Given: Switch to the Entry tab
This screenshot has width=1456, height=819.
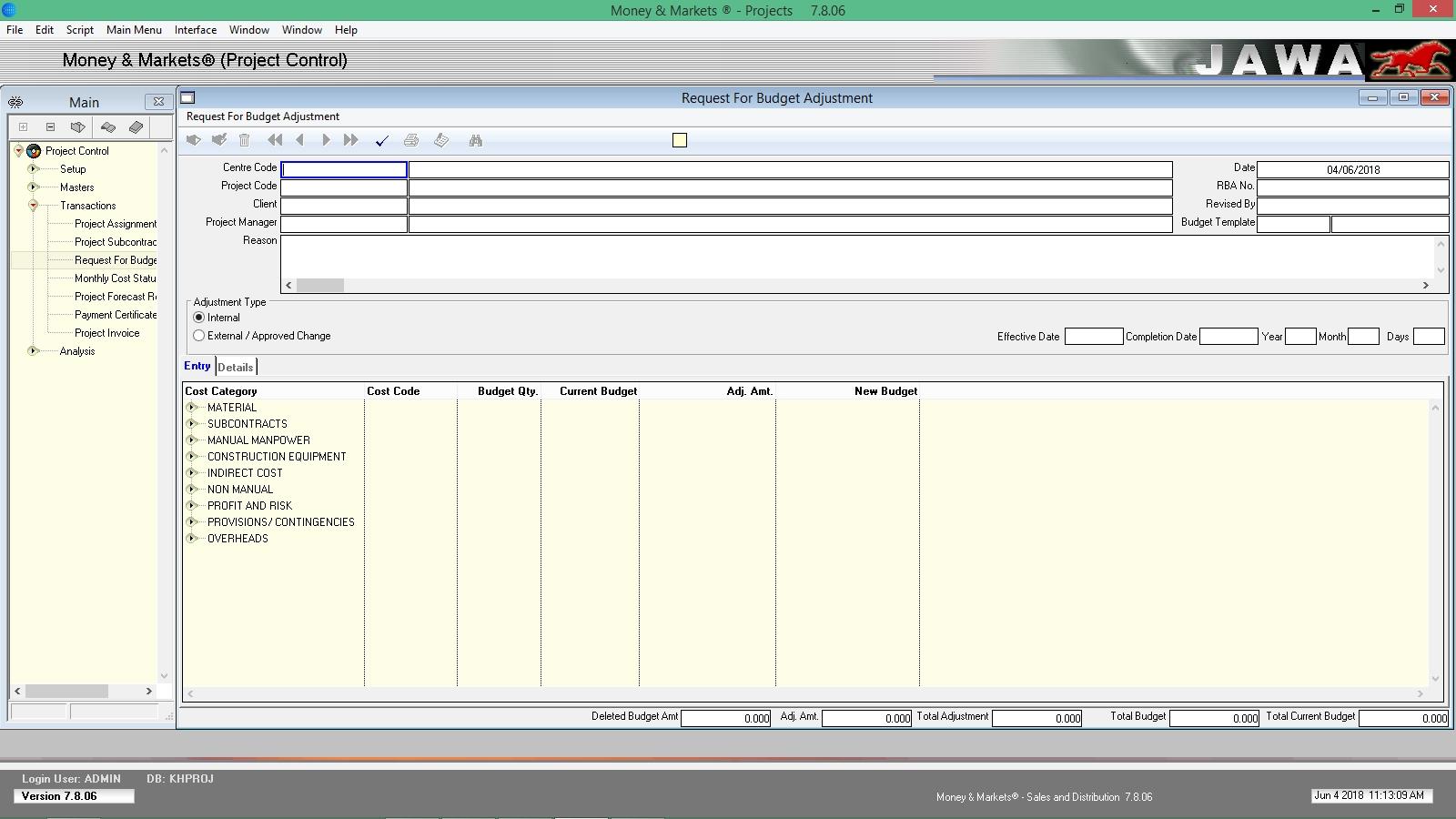Looking at the screenshot, I should (x=197, y=366).
